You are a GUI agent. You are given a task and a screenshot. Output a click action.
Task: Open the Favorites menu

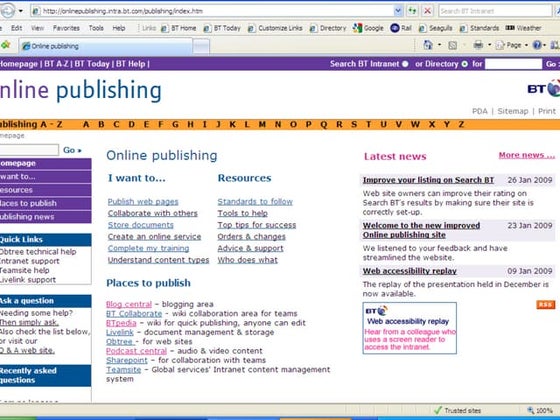(x=66, y=28)
